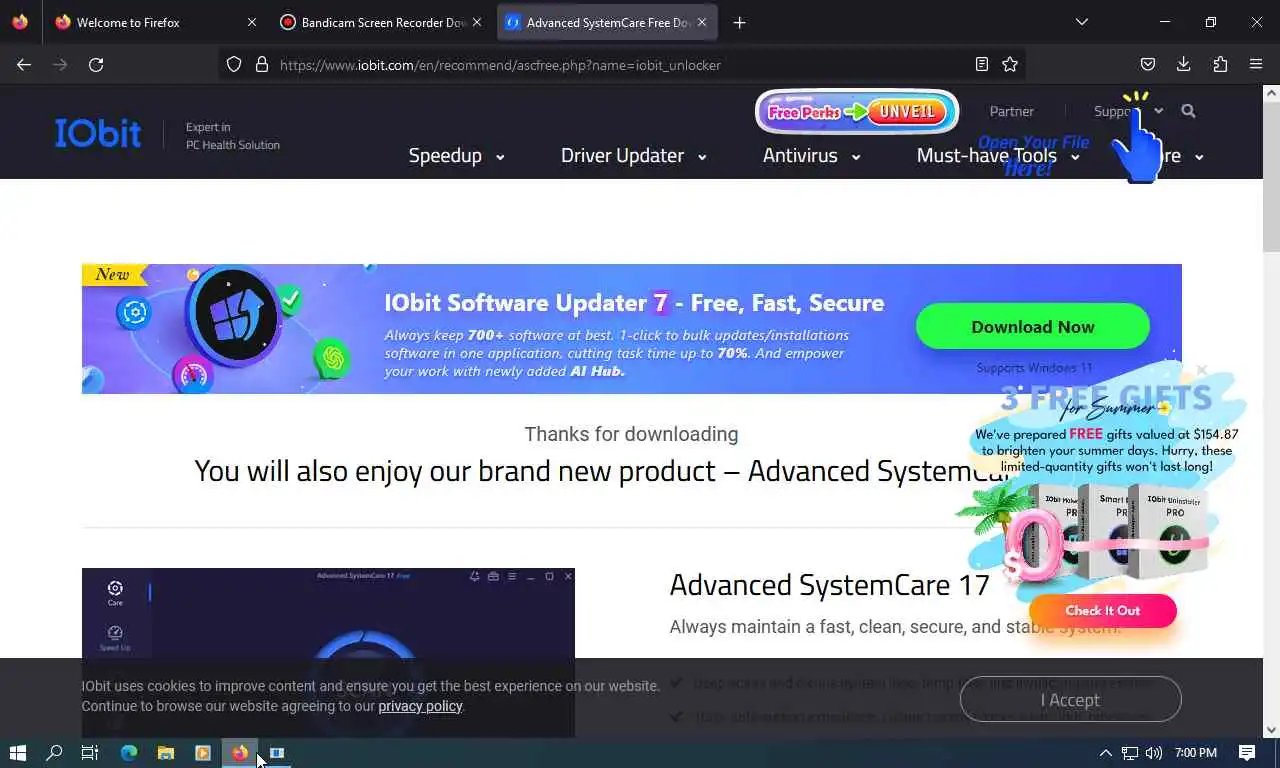The height and width of the screenshot is (768, 1280).
Task: Reload the page with the refresh icon
Action: (96, 64)
